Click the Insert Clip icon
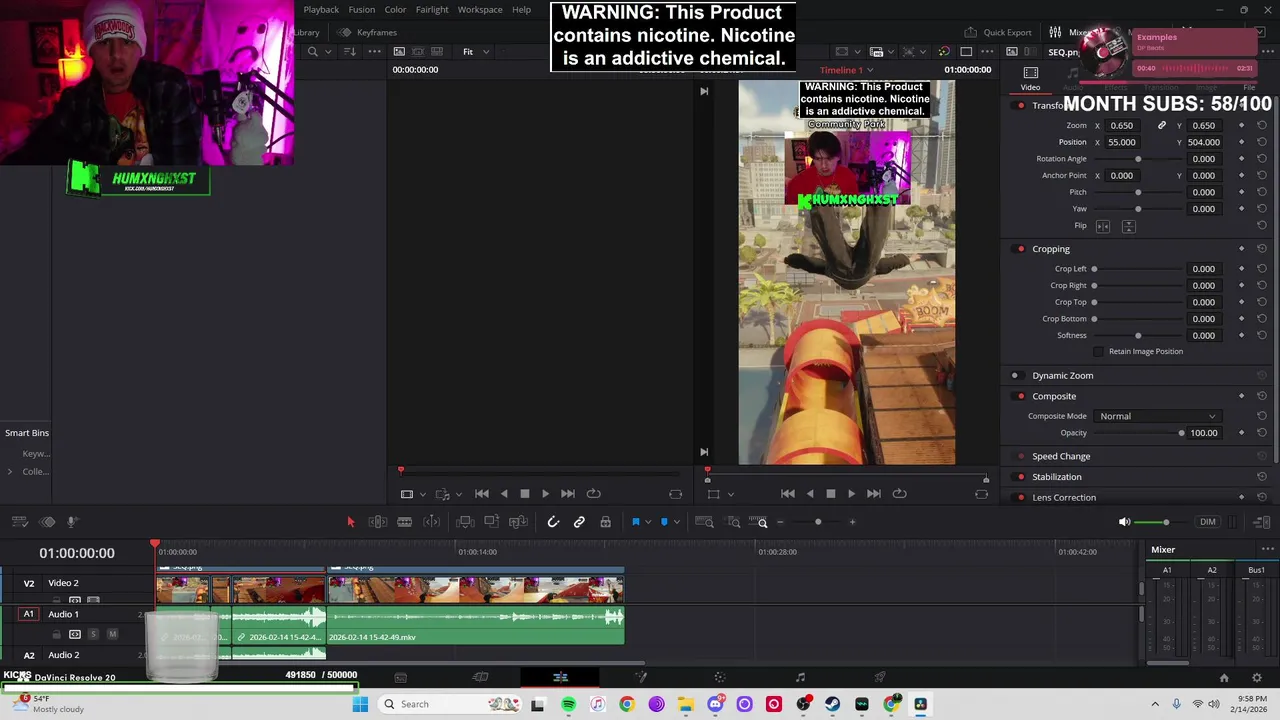The height and width of the screenshot is (720, 1280). [465, 522]
